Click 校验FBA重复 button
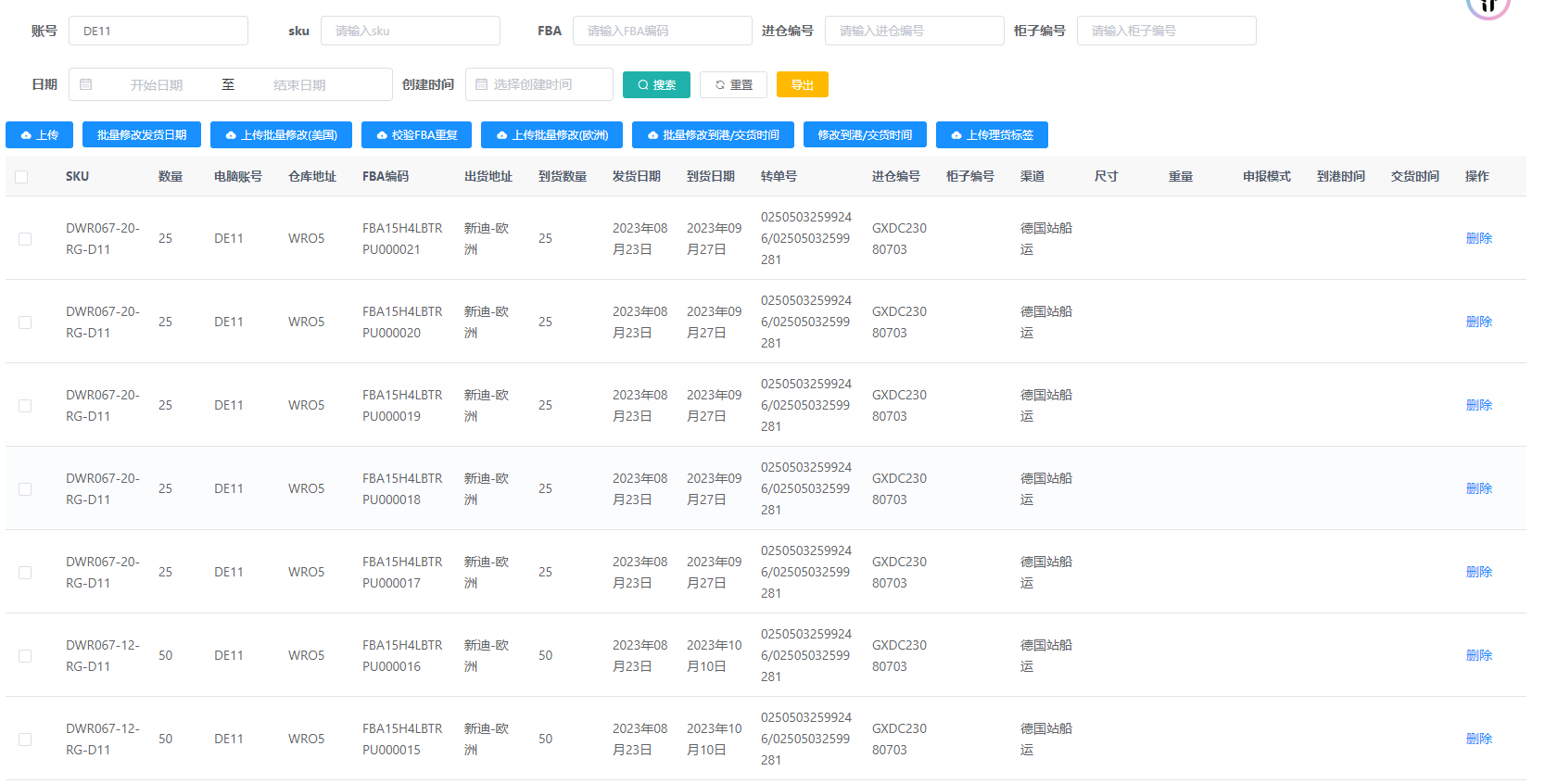Image resolution: width=1545 pixels, height=784 pixels. 416,135
